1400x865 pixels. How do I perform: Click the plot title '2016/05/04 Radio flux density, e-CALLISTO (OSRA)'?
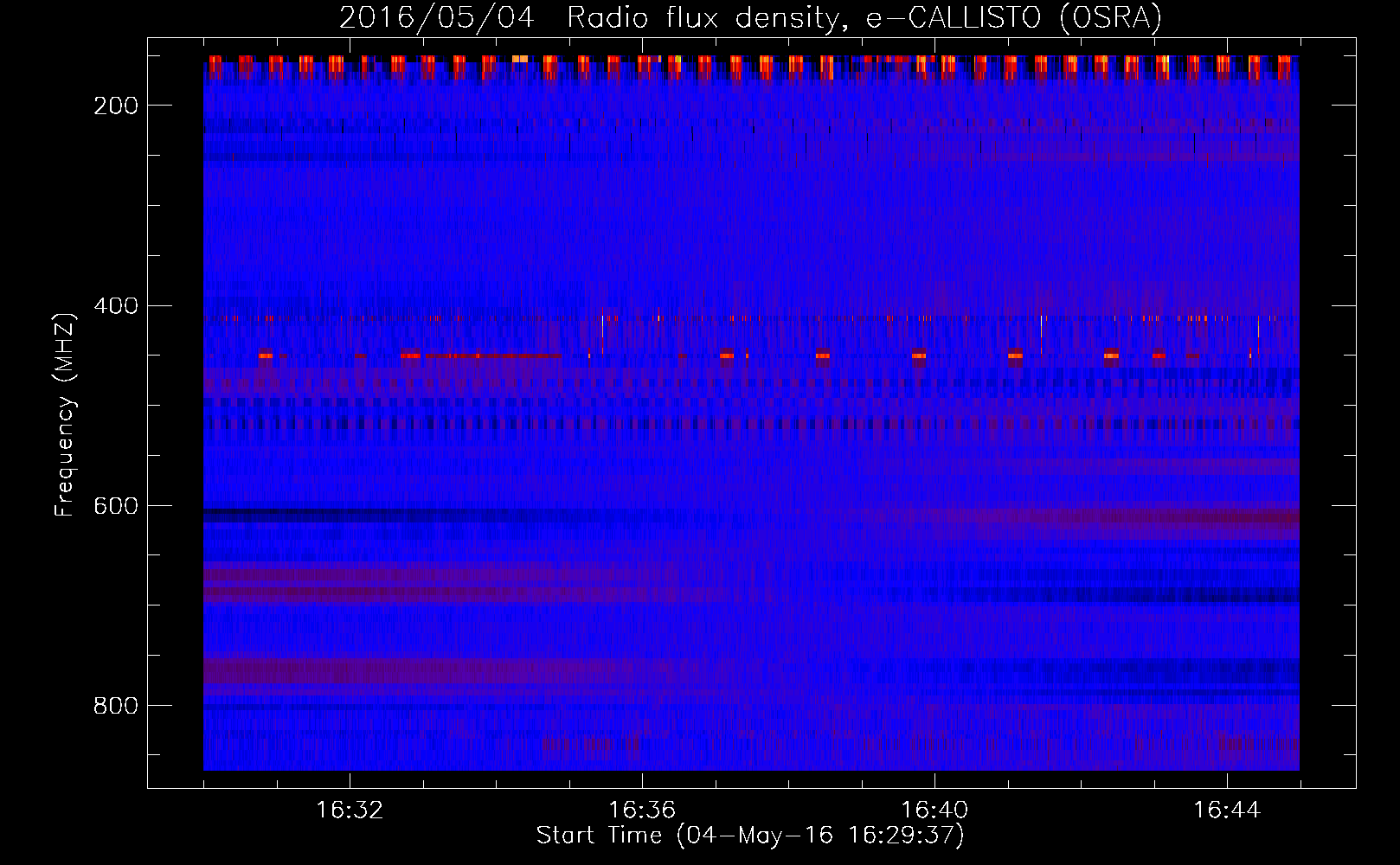(x=750, y=17)
